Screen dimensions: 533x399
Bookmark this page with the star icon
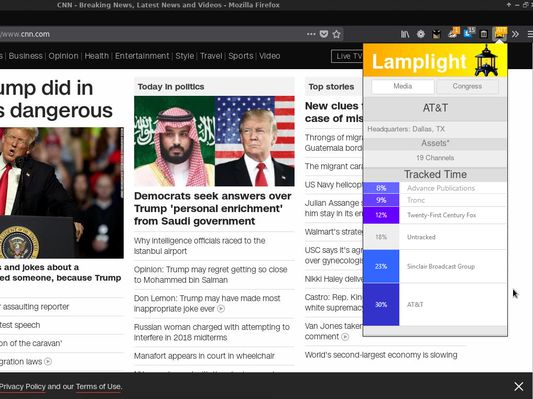337,34
